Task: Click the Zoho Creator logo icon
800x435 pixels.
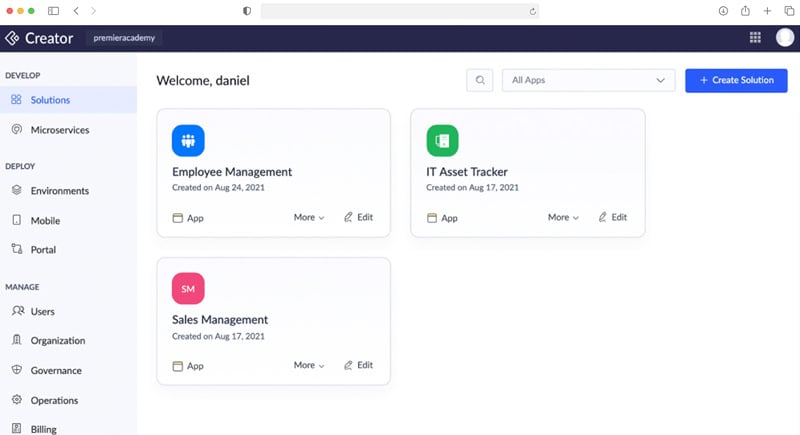Action: click(12, 38)
